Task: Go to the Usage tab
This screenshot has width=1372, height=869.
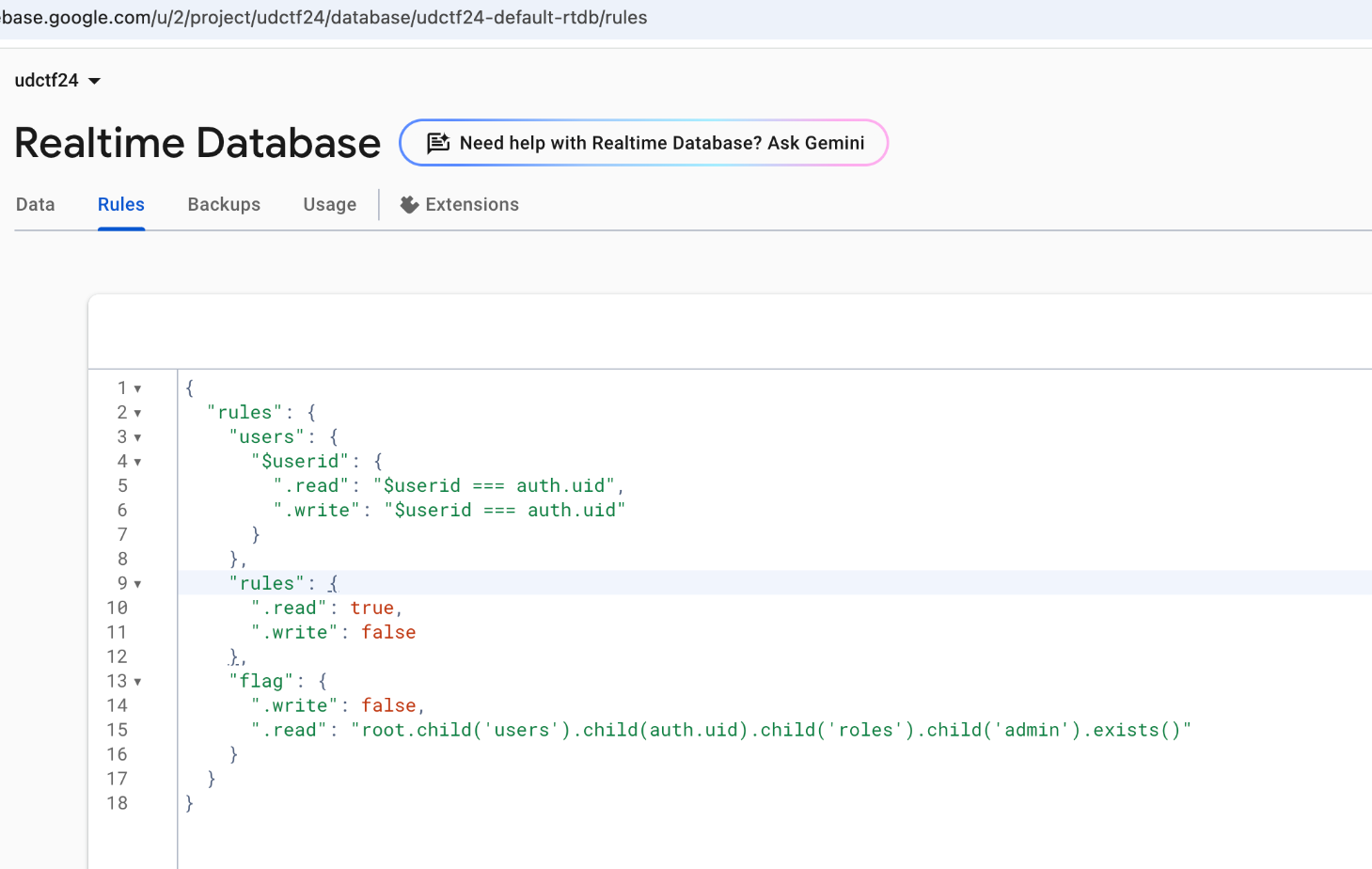Action: click(330, 204)
